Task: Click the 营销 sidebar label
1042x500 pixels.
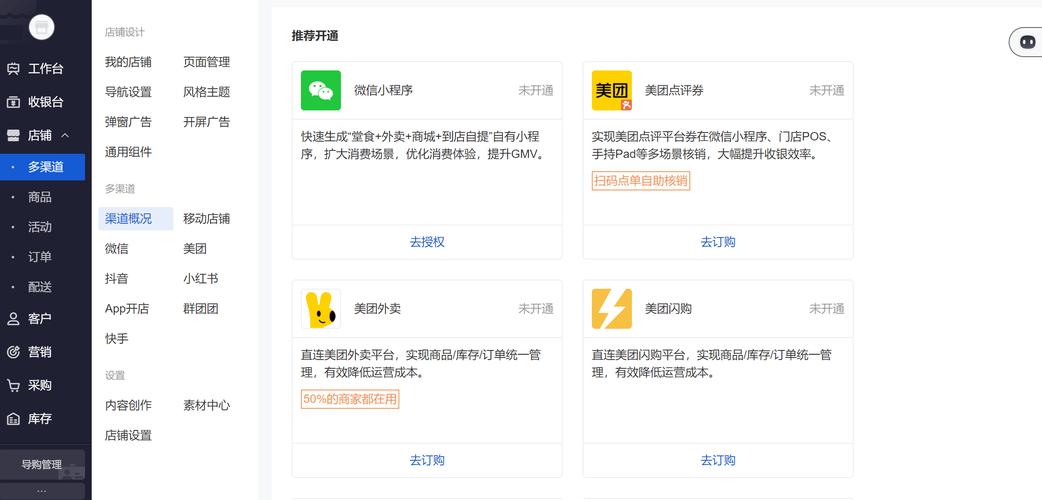Action: point(40,352)
